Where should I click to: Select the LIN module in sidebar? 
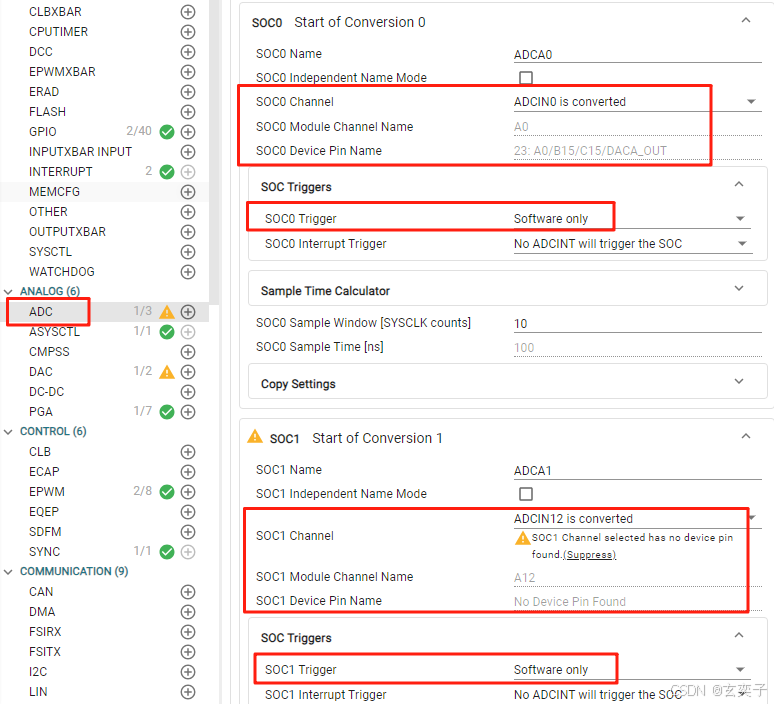click(39, 692)
